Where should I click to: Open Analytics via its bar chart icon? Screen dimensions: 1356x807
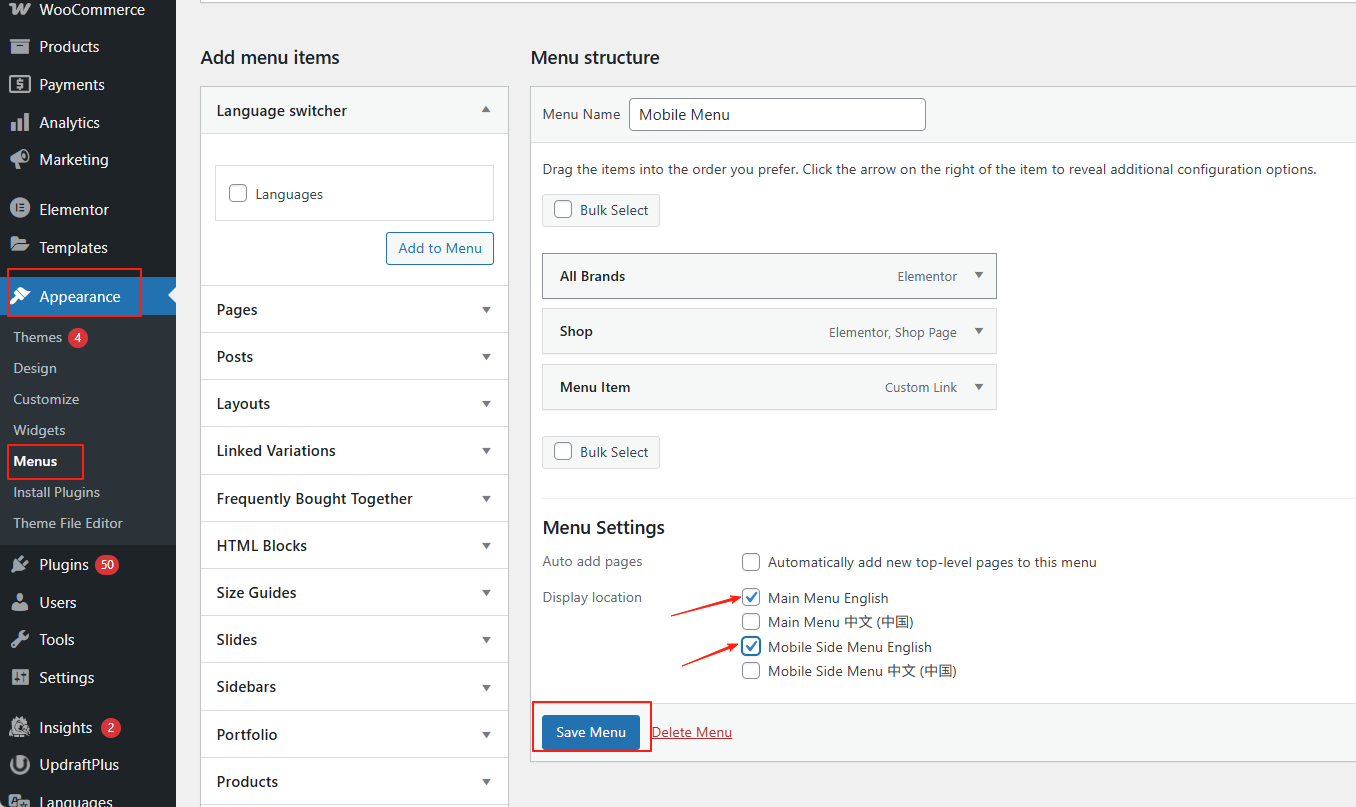(x=19, y=123)
